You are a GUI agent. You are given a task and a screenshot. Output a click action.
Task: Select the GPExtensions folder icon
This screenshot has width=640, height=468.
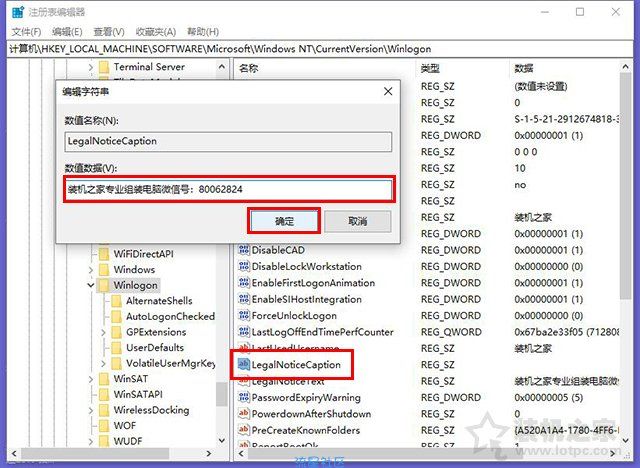tap(117, 332)
